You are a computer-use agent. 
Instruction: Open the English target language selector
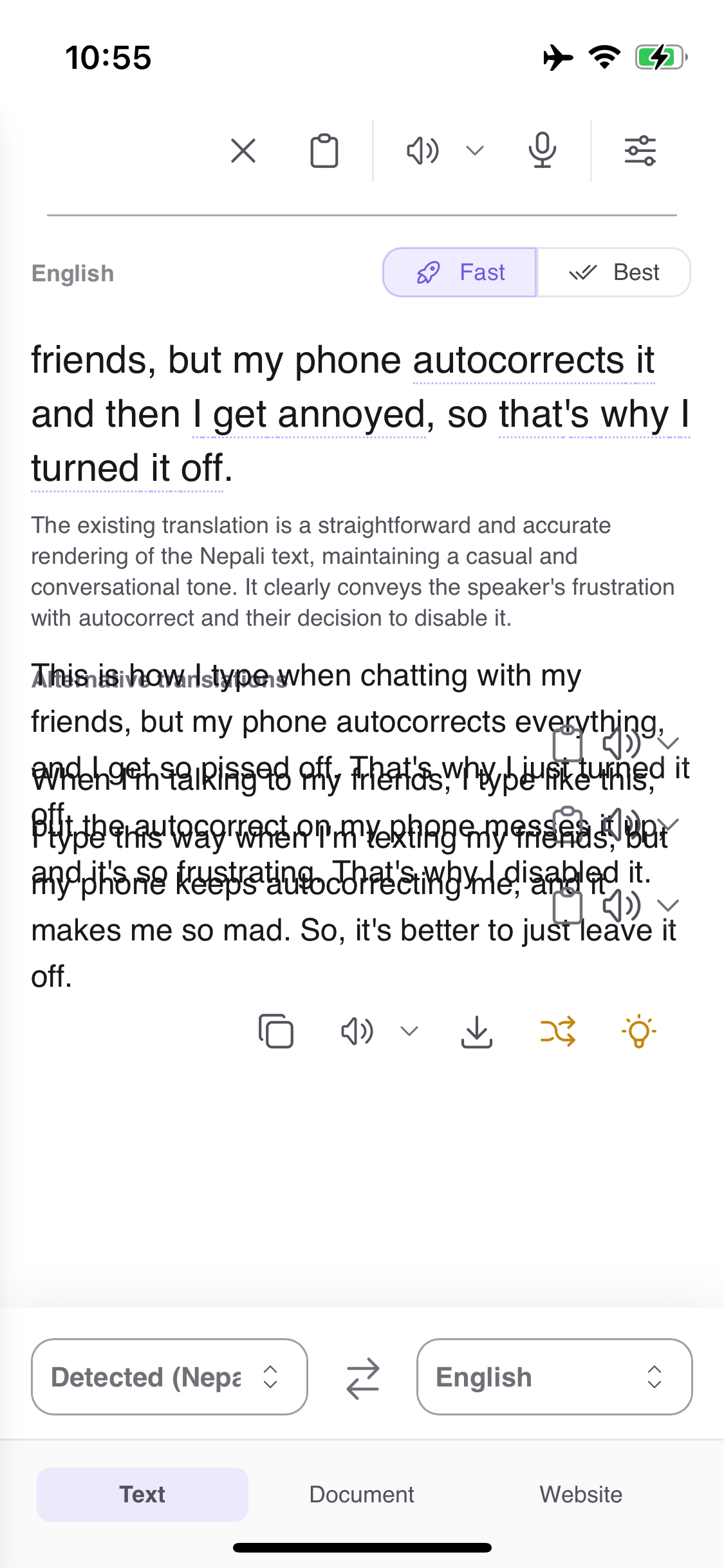coord(554,1377)
